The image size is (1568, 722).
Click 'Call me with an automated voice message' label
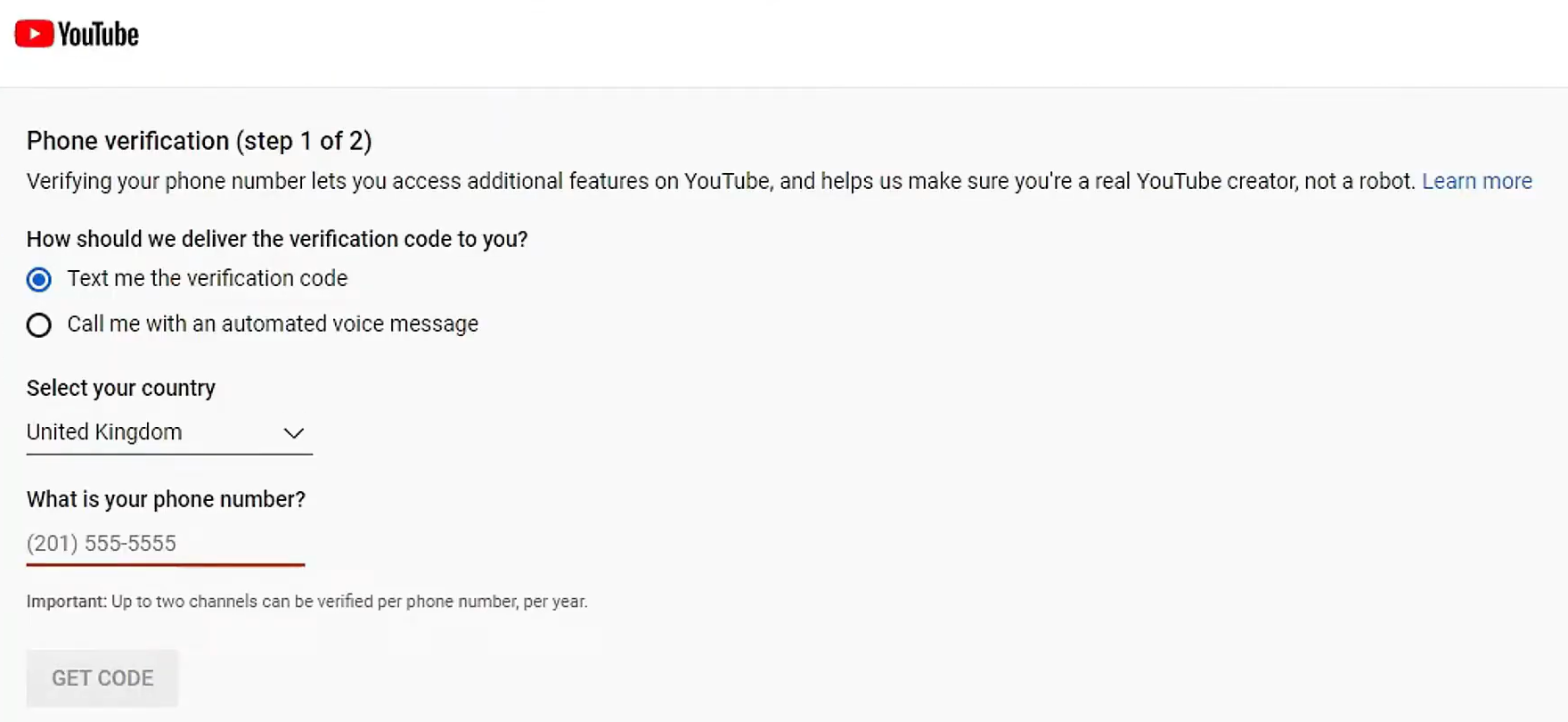pos(273,324)
